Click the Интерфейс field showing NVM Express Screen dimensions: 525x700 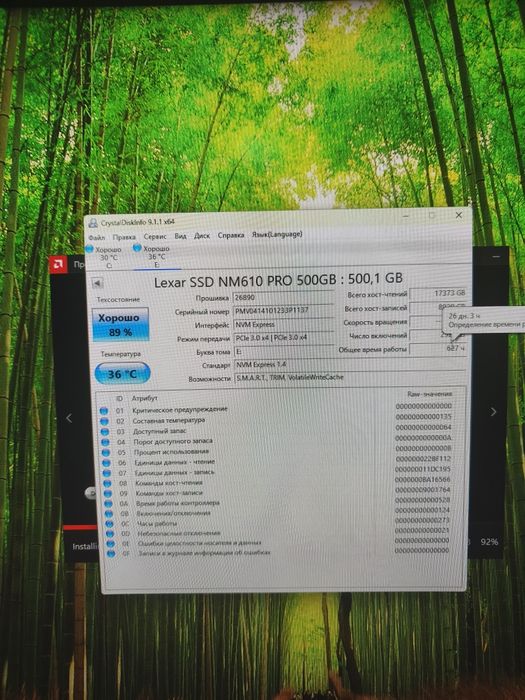[283, 325]
